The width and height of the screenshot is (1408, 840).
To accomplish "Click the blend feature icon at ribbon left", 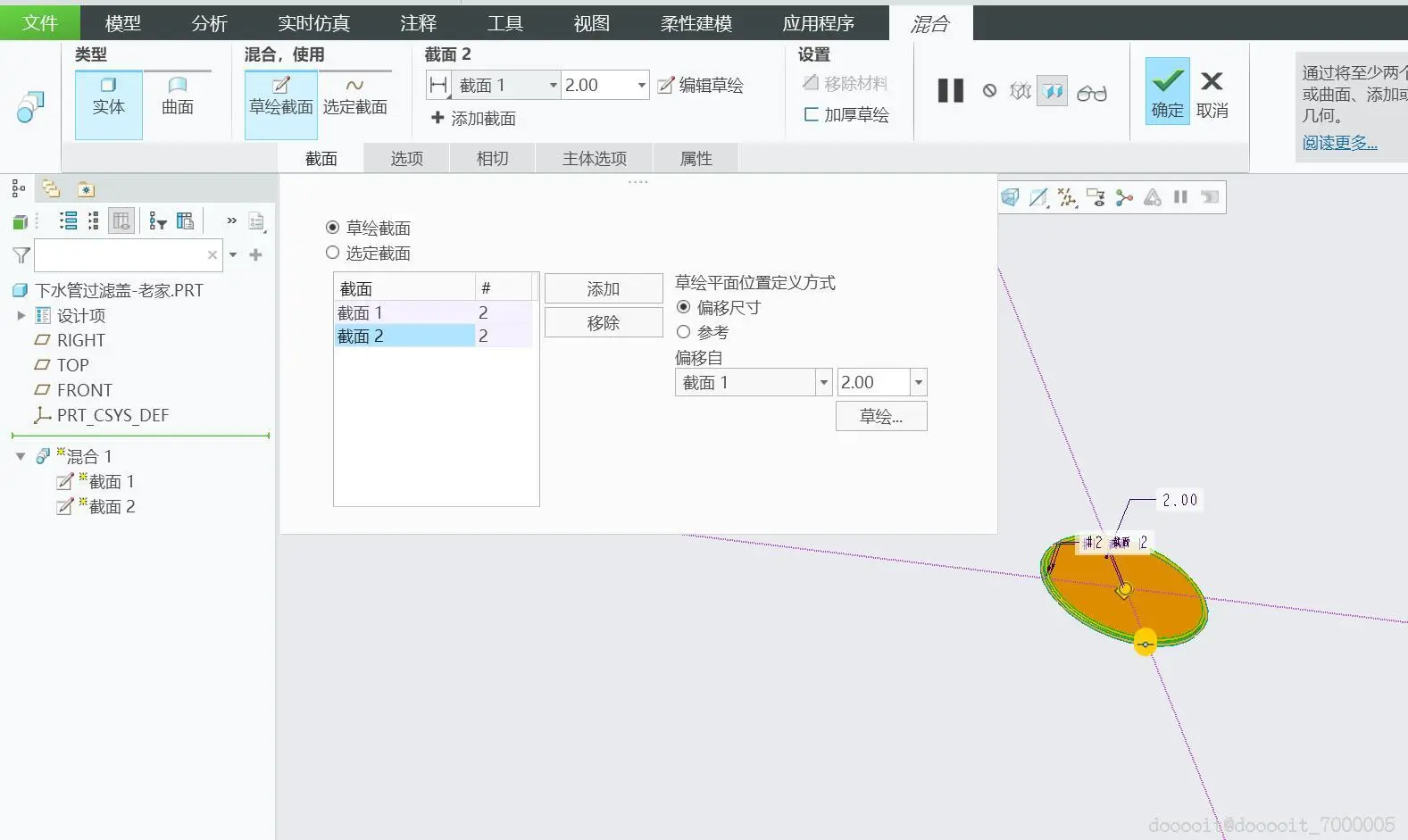I will pyautogui.click(x=30, y=106).
